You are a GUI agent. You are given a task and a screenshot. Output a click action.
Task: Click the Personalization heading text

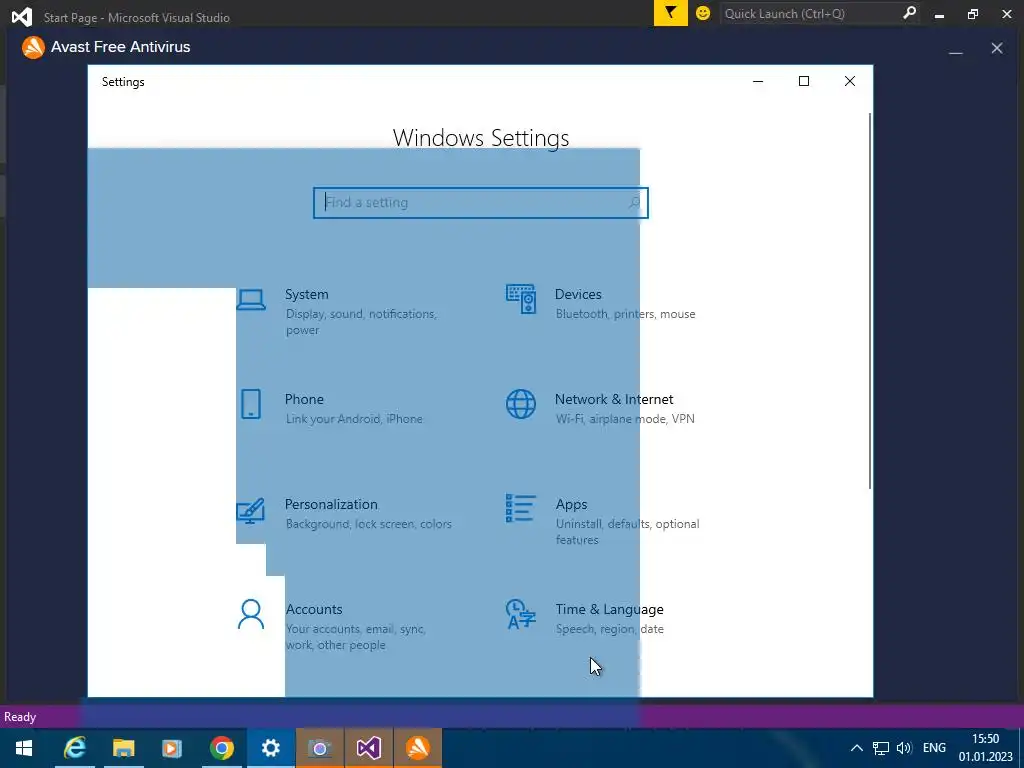click(x=331, y=504)
